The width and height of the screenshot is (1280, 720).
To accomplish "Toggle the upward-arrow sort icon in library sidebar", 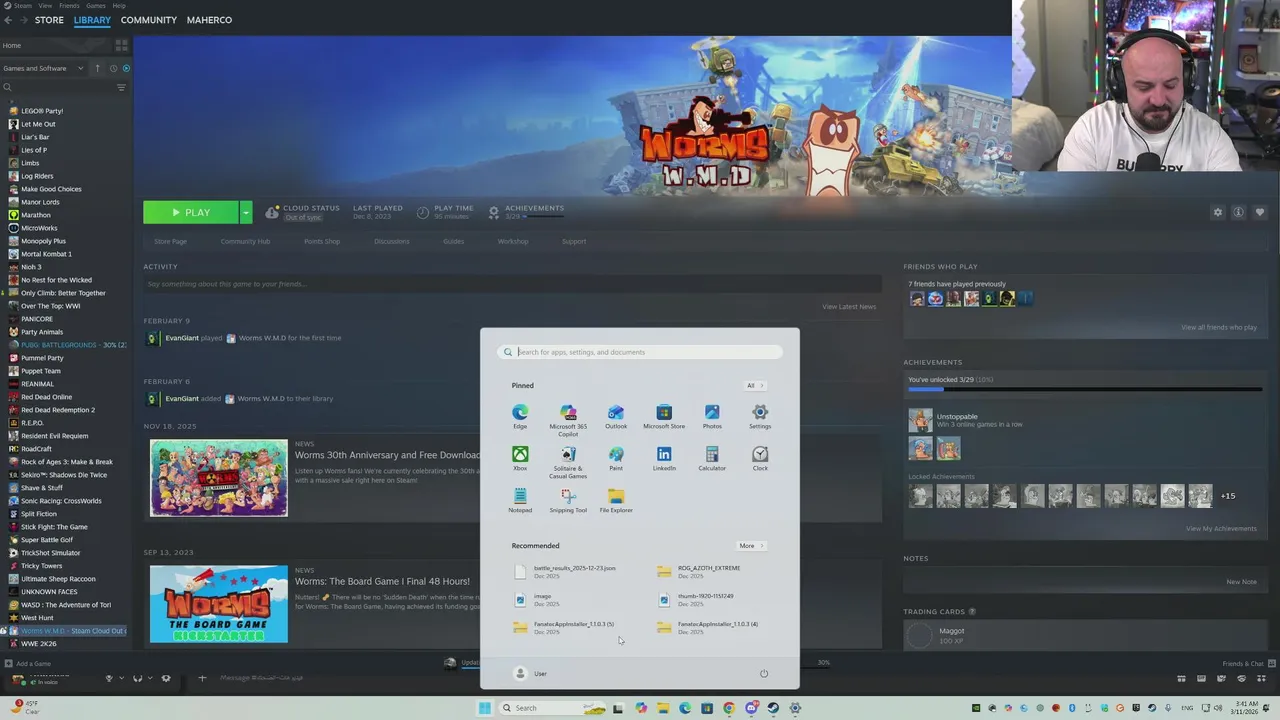I will (97, 68).
